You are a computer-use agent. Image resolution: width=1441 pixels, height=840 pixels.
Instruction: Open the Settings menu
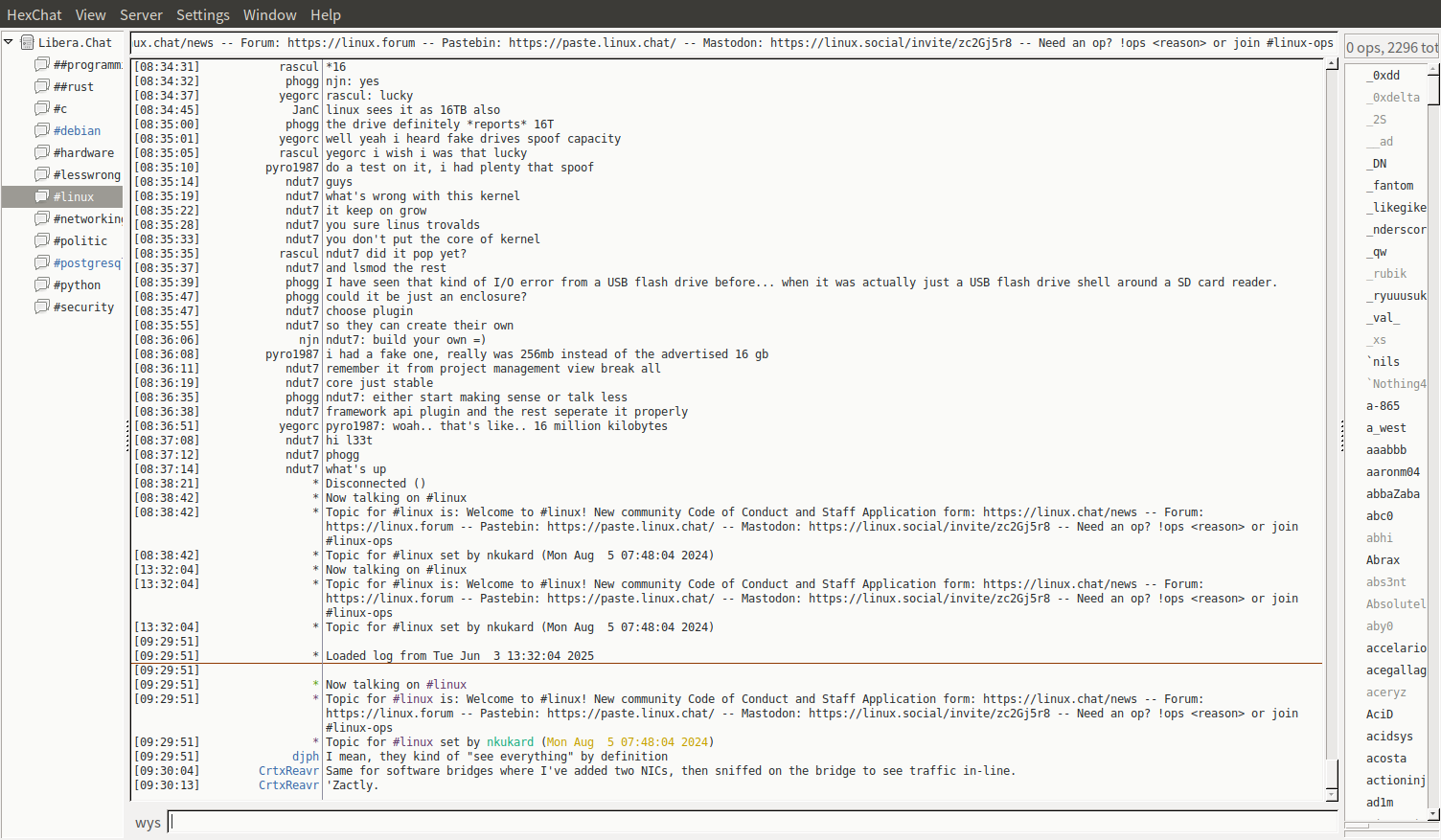202,15
